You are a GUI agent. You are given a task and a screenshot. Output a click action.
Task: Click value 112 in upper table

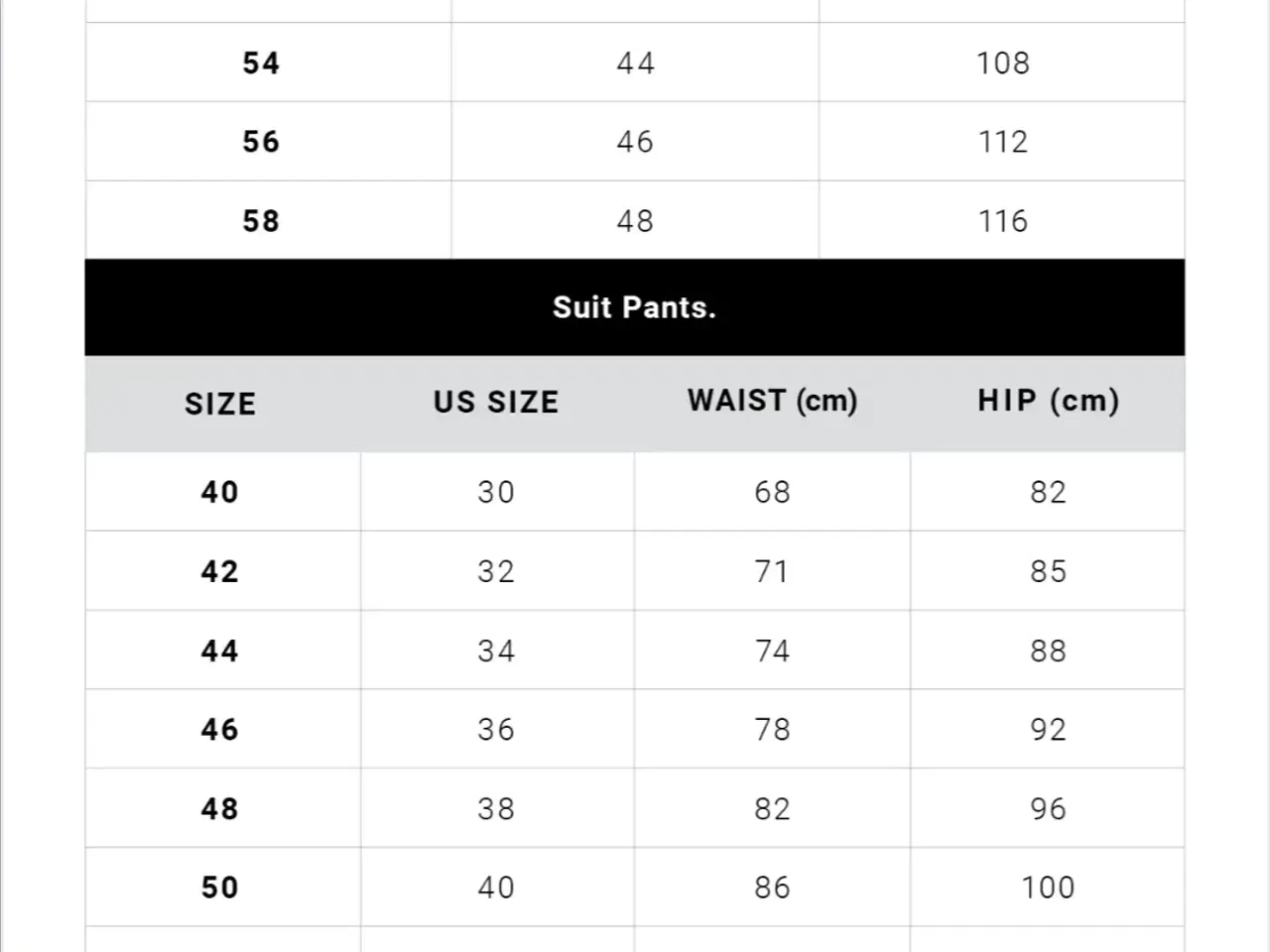(1002, 142)
